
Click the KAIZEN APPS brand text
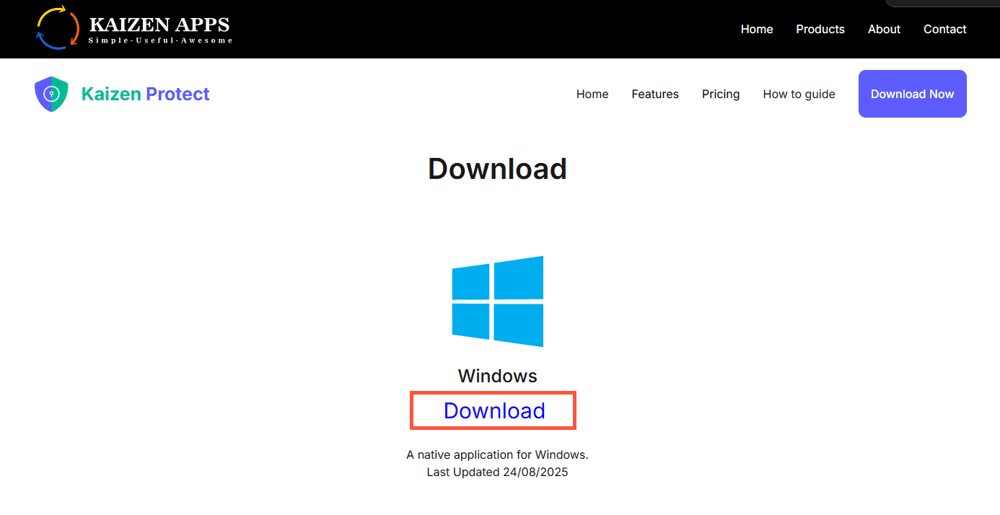coord(159,23)
